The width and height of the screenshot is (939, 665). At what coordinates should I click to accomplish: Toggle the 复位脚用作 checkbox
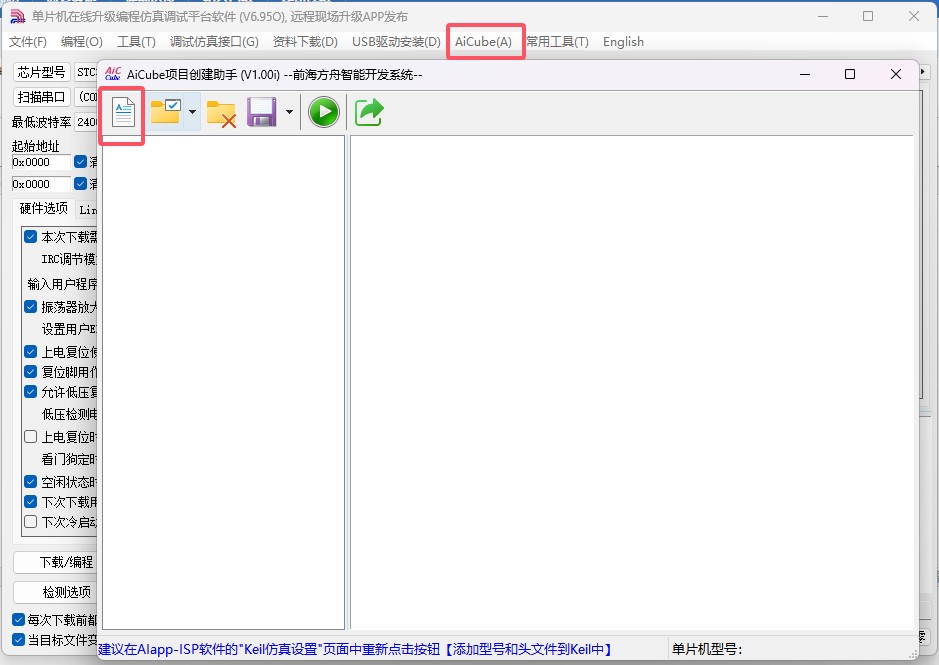(x=31, y=371)
